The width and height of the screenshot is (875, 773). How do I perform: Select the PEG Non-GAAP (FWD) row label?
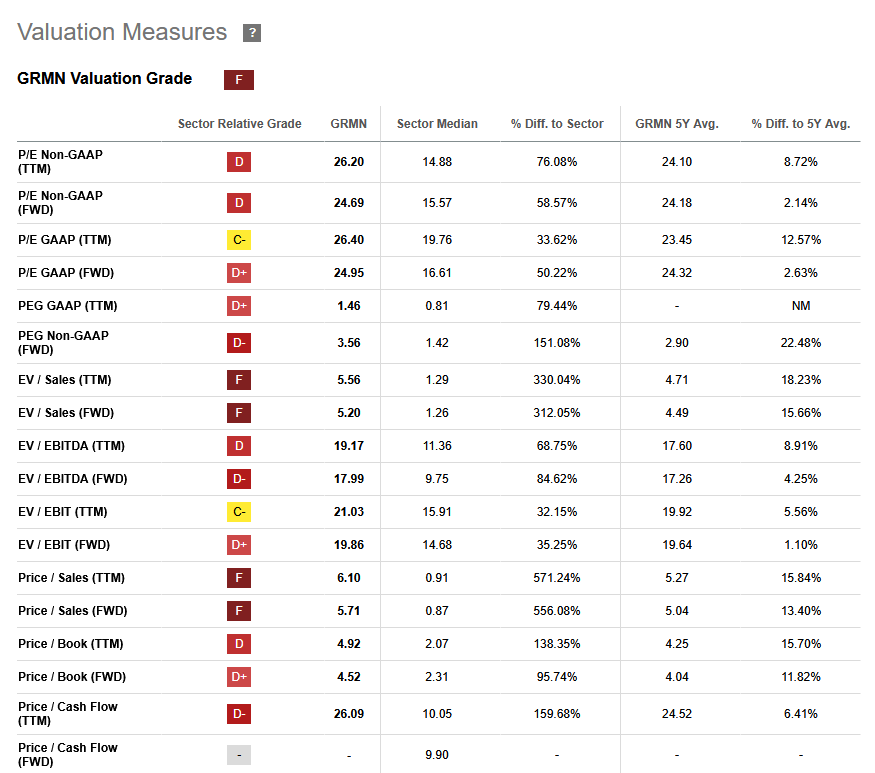(x=63, y=343)
